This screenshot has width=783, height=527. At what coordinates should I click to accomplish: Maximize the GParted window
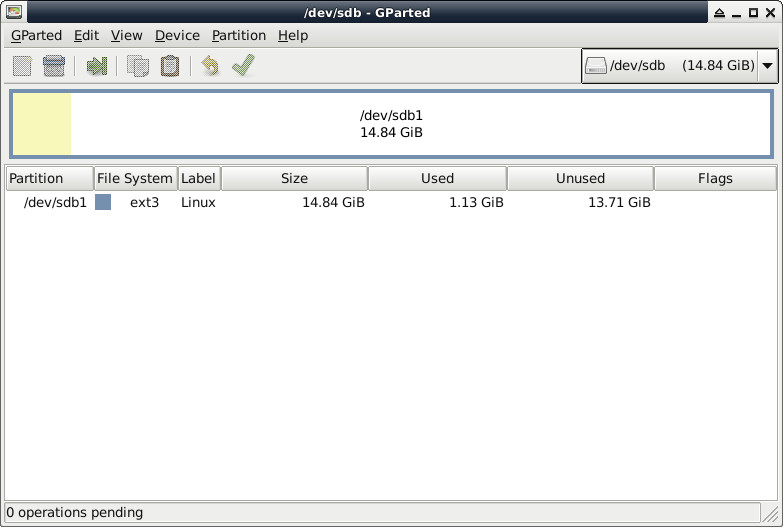tap(753, 12)
